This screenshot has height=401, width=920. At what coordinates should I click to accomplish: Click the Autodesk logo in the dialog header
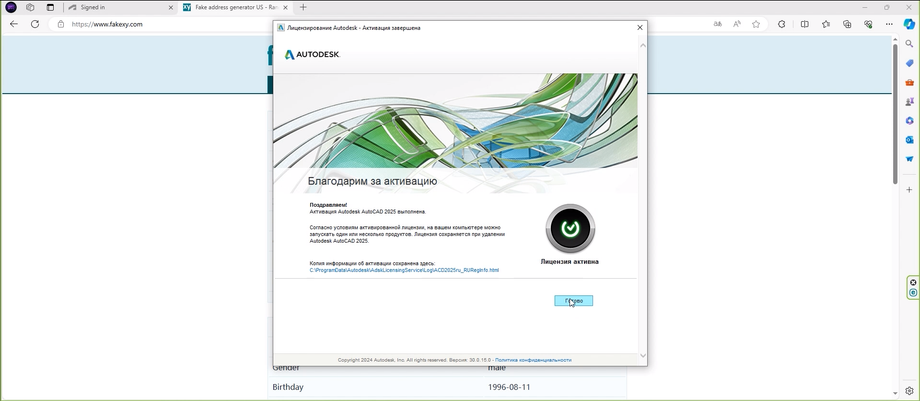point(312,55)
